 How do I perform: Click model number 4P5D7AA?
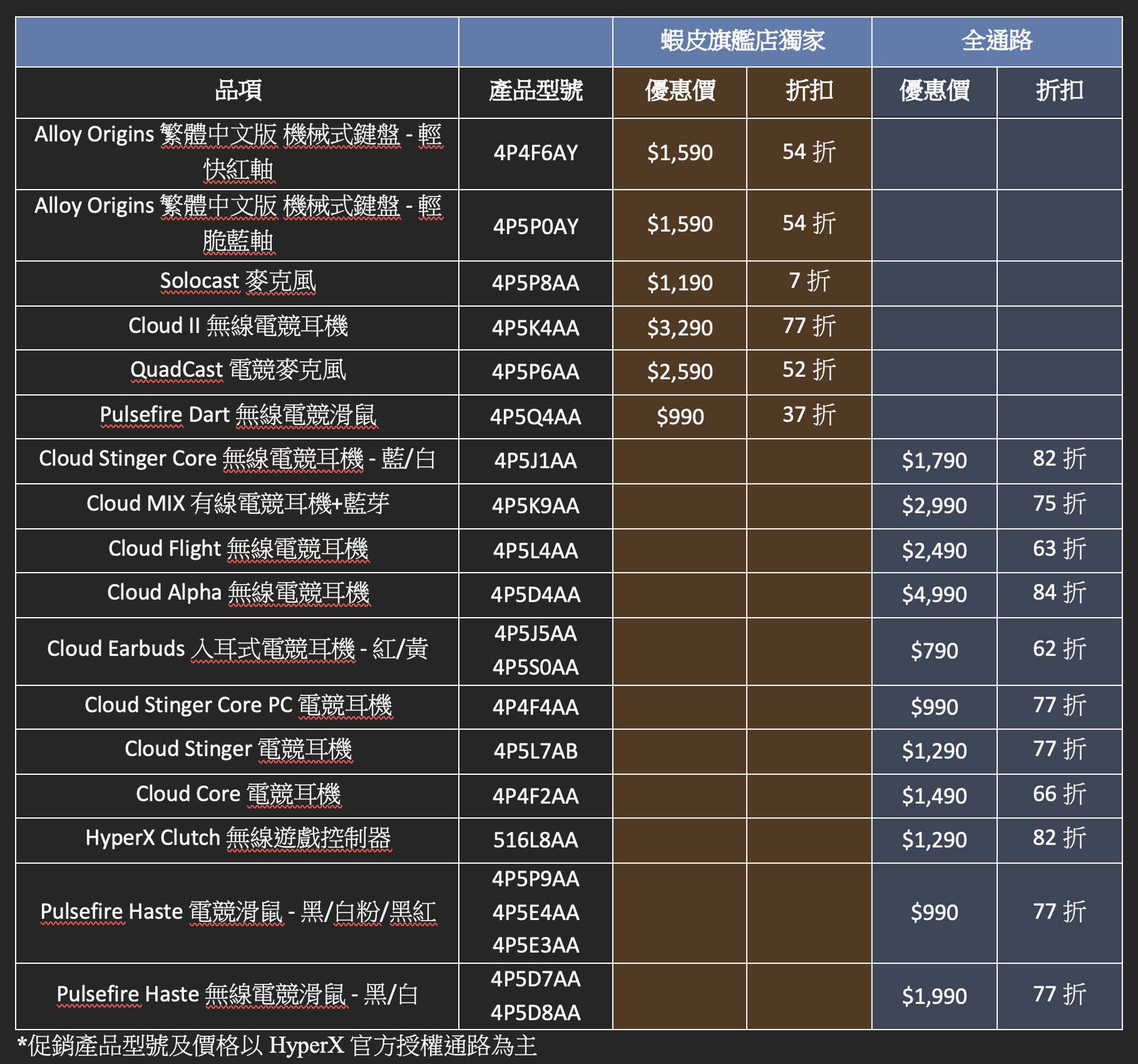click(x=535, y=980)
